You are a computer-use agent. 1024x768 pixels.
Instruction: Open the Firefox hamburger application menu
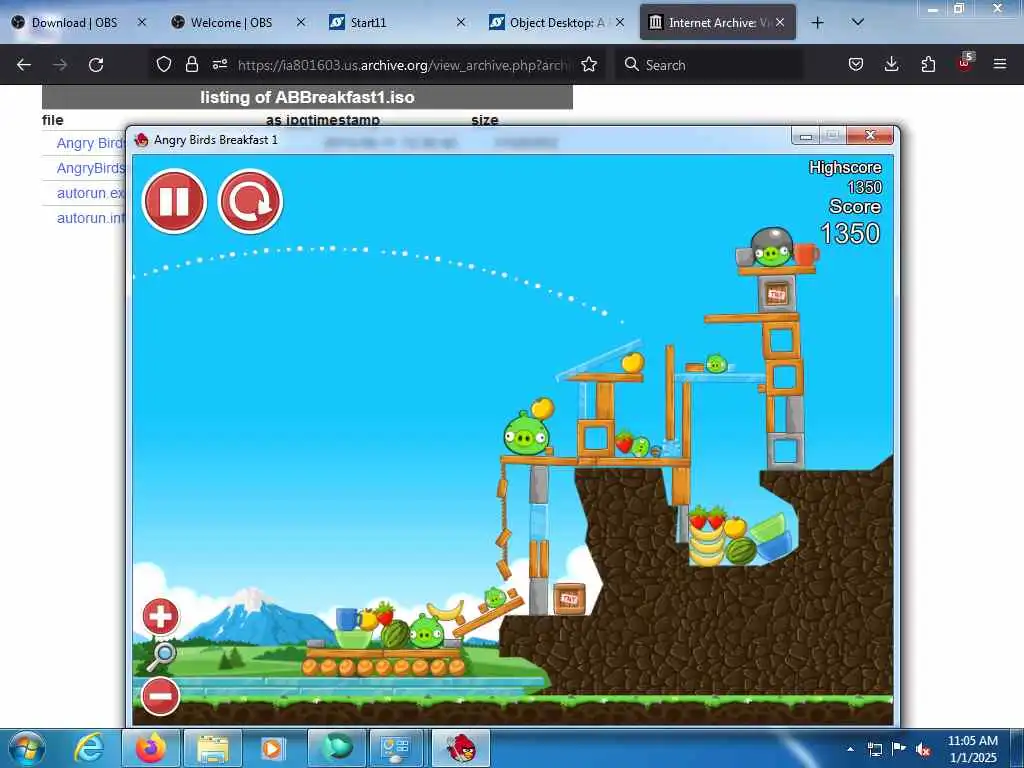[1000, 65]
